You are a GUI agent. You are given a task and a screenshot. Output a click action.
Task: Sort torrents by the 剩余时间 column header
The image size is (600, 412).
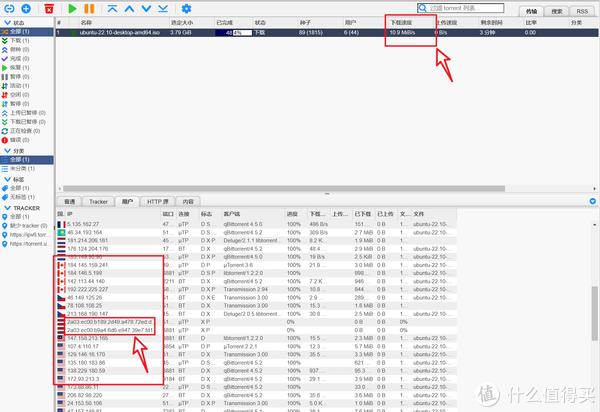click(x=491, y=23)
